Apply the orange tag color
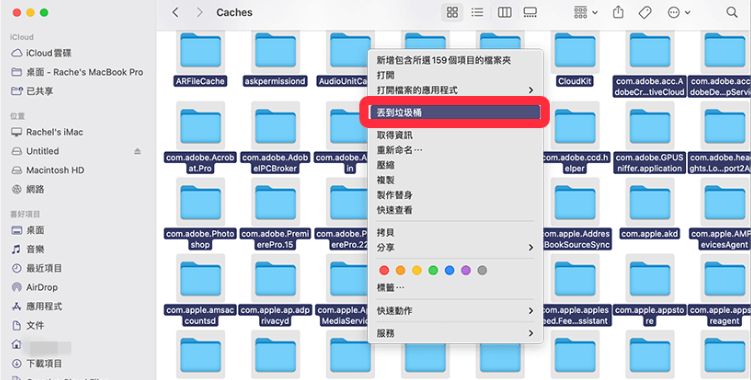 [x=400, y=270]
